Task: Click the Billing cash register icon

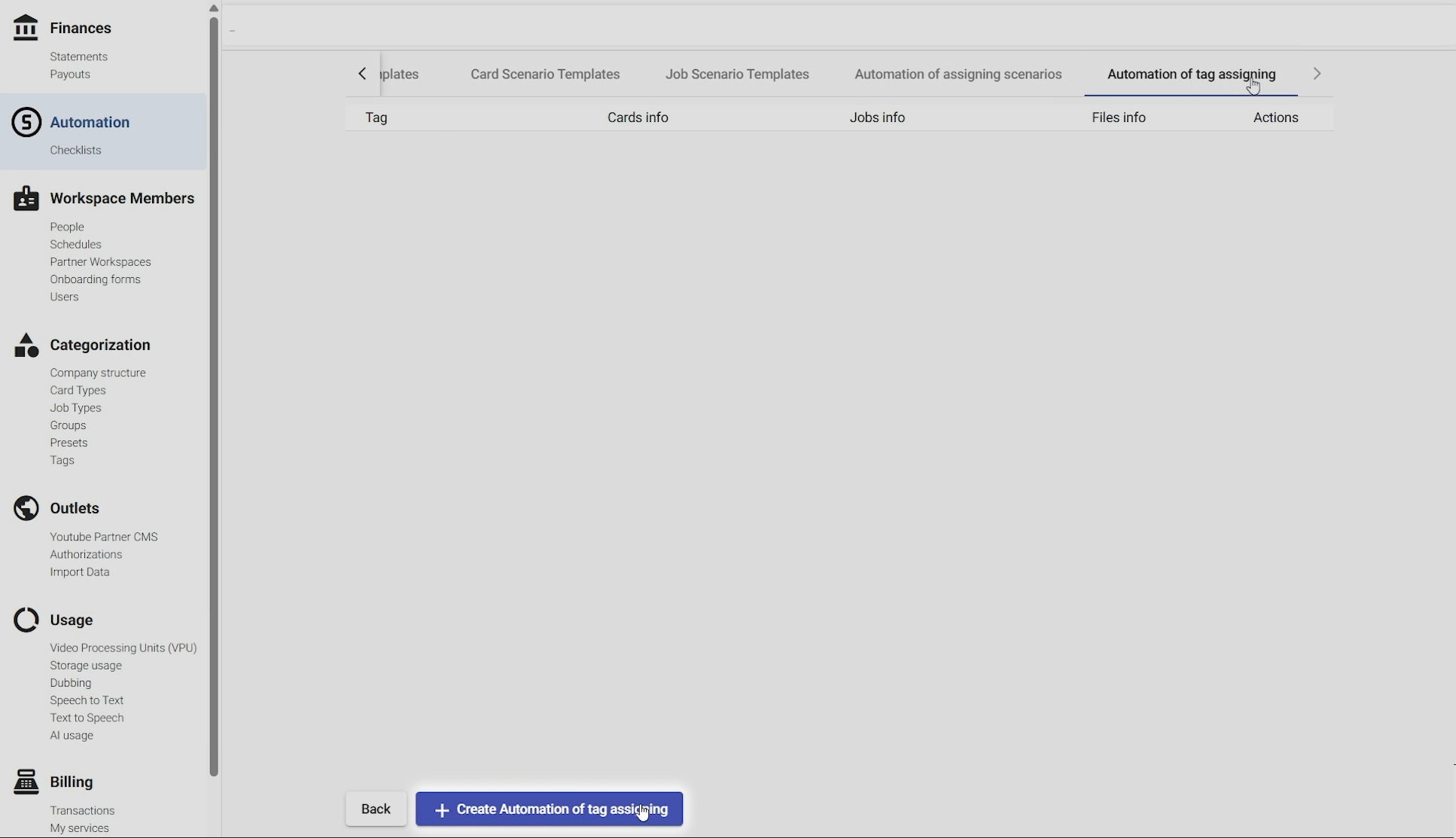Action: click(x=26, y=782)
